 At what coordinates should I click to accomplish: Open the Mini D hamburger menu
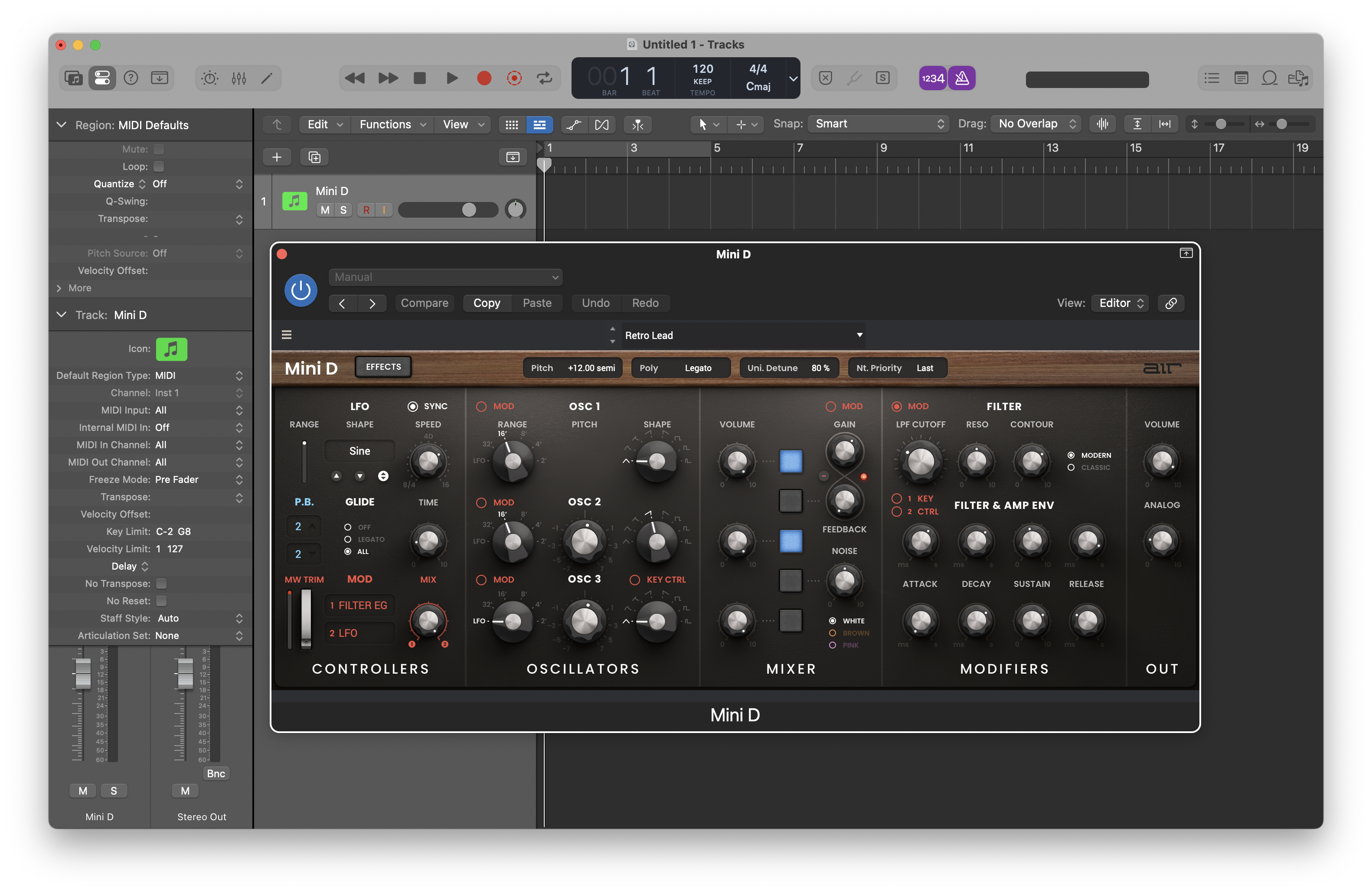point(287,335)
